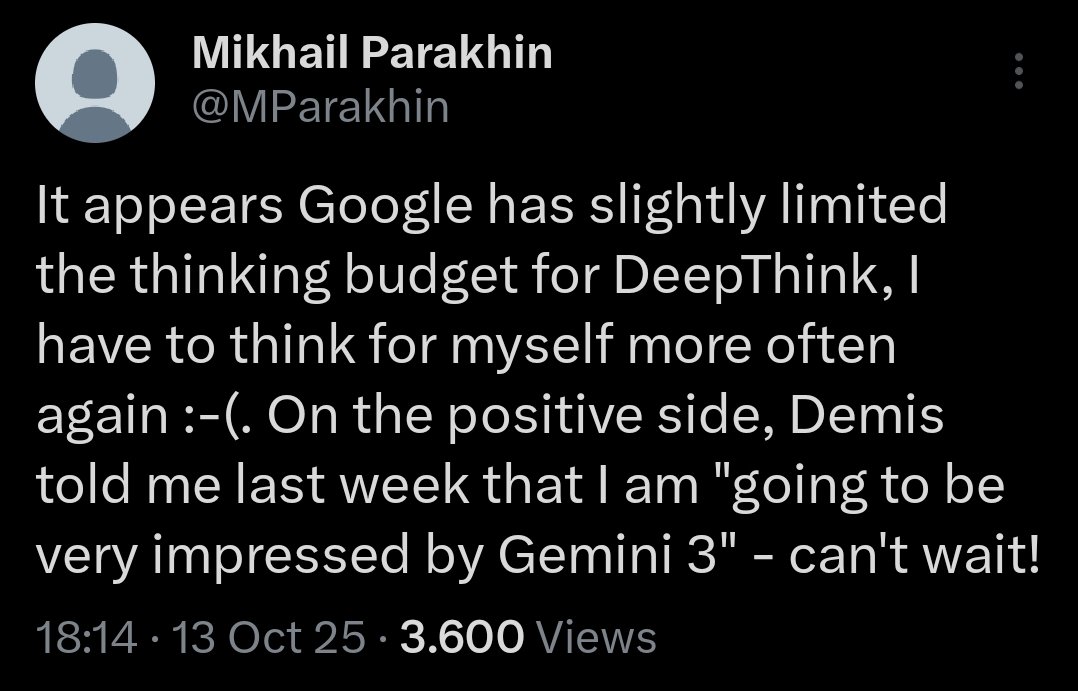
Task: Open the three-dot more options menu
Action: click(1018, 72)
